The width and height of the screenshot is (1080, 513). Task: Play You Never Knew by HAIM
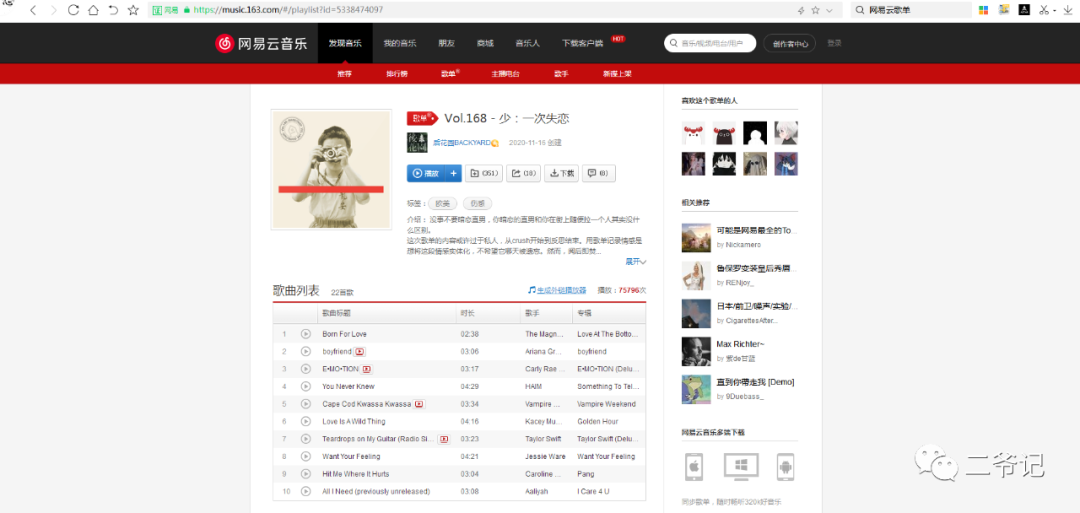point(306,386)
